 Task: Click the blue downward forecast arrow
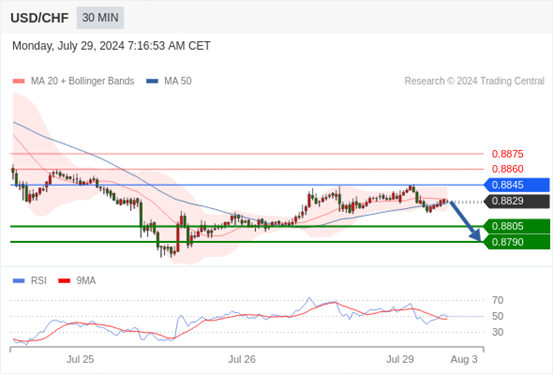coord(466,221)
